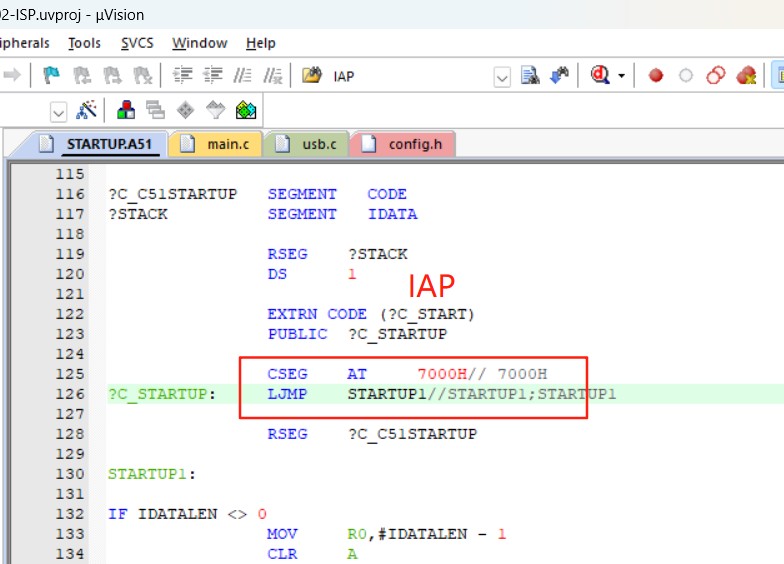The image size is (784, 564).
Task: Start debug session with red d icon
Action: coord(600,76)
